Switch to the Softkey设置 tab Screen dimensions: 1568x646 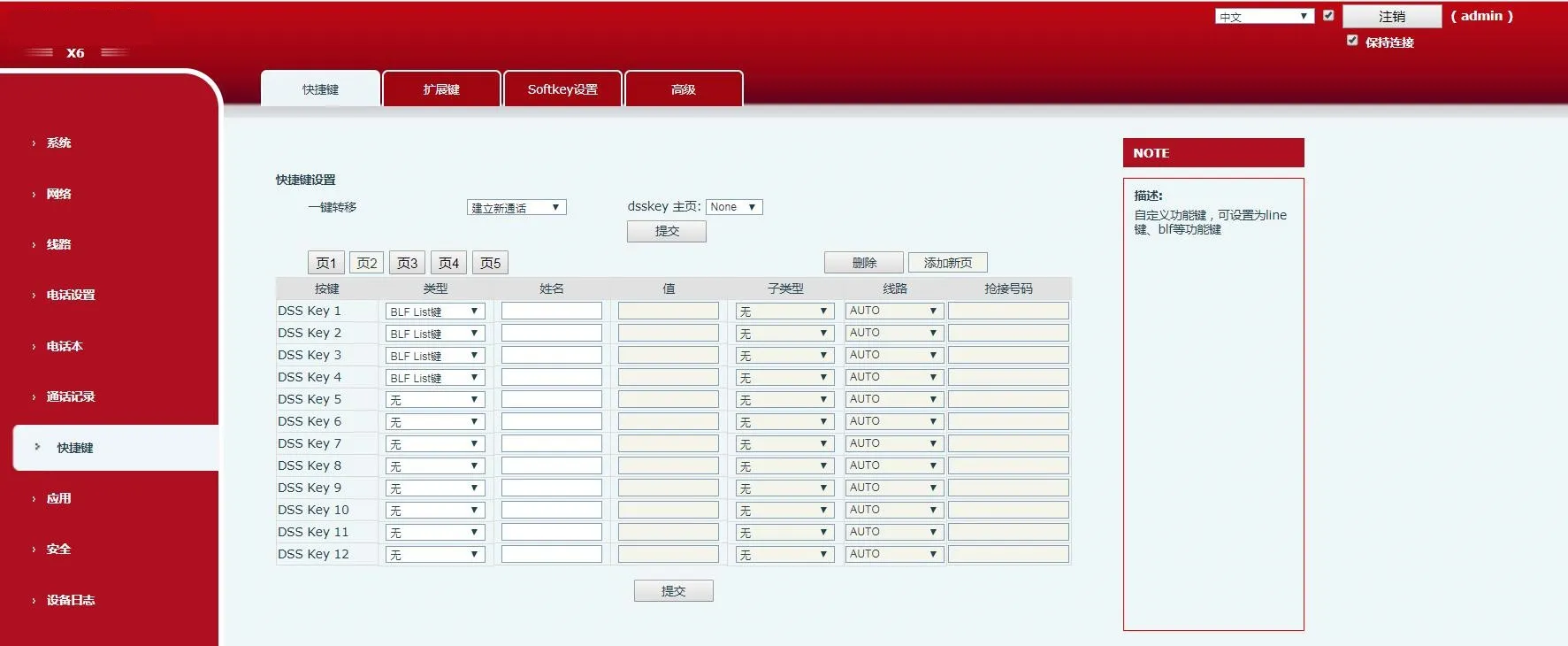(x=562, y=89)
